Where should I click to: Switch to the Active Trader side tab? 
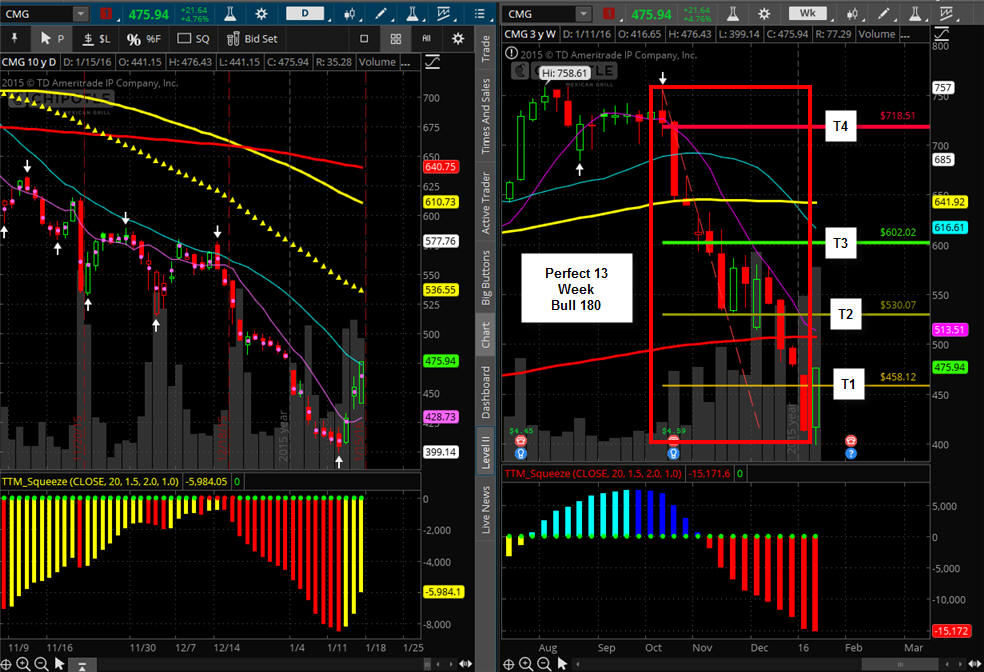(486, 203)
